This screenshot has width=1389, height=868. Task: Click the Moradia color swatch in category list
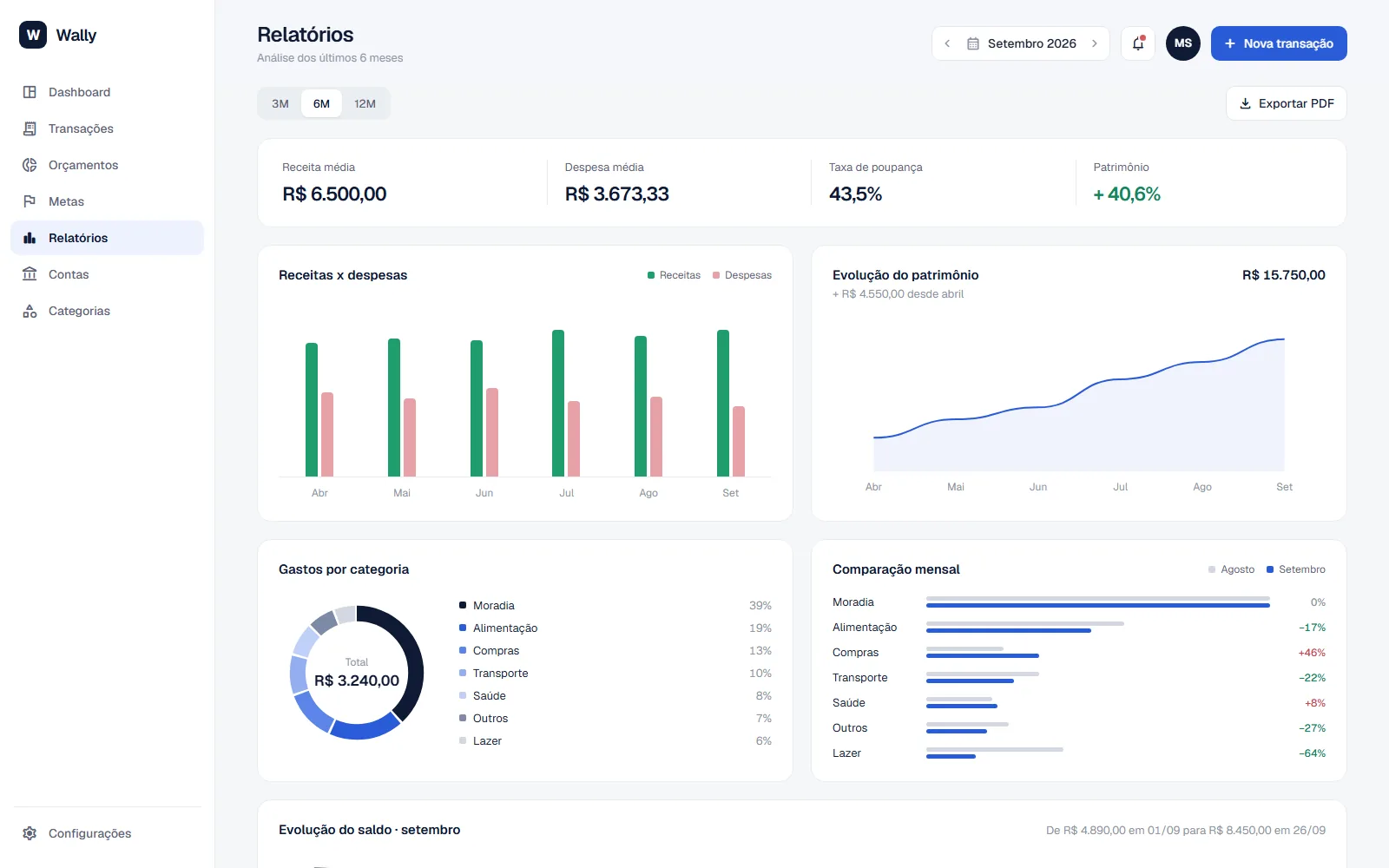click(x=463, y=605)
